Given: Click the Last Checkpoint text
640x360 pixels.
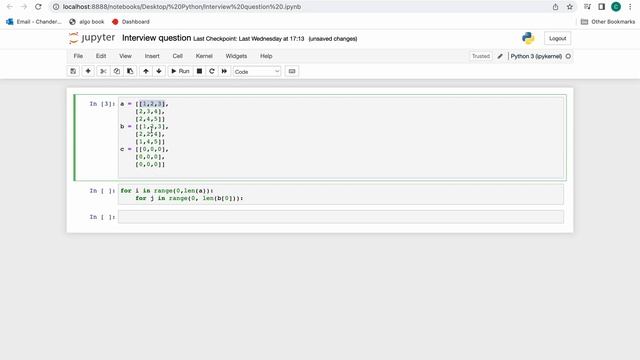Looking at the screenshot, I should coord(249,39).
